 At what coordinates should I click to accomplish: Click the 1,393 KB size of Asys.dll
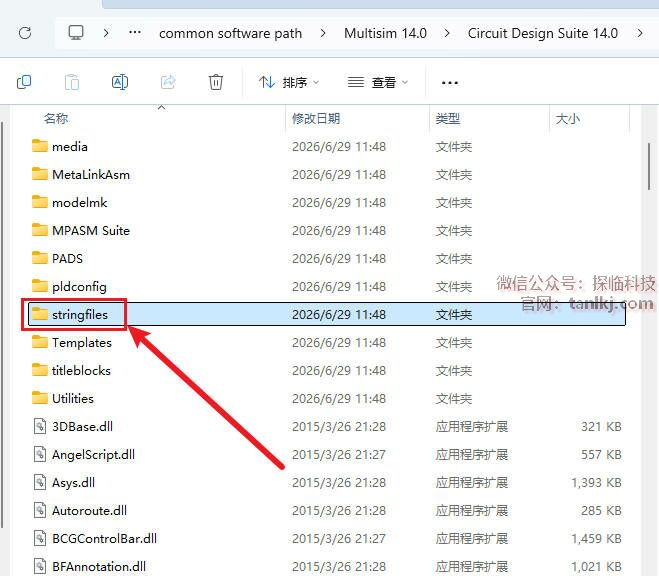[596, 483]
